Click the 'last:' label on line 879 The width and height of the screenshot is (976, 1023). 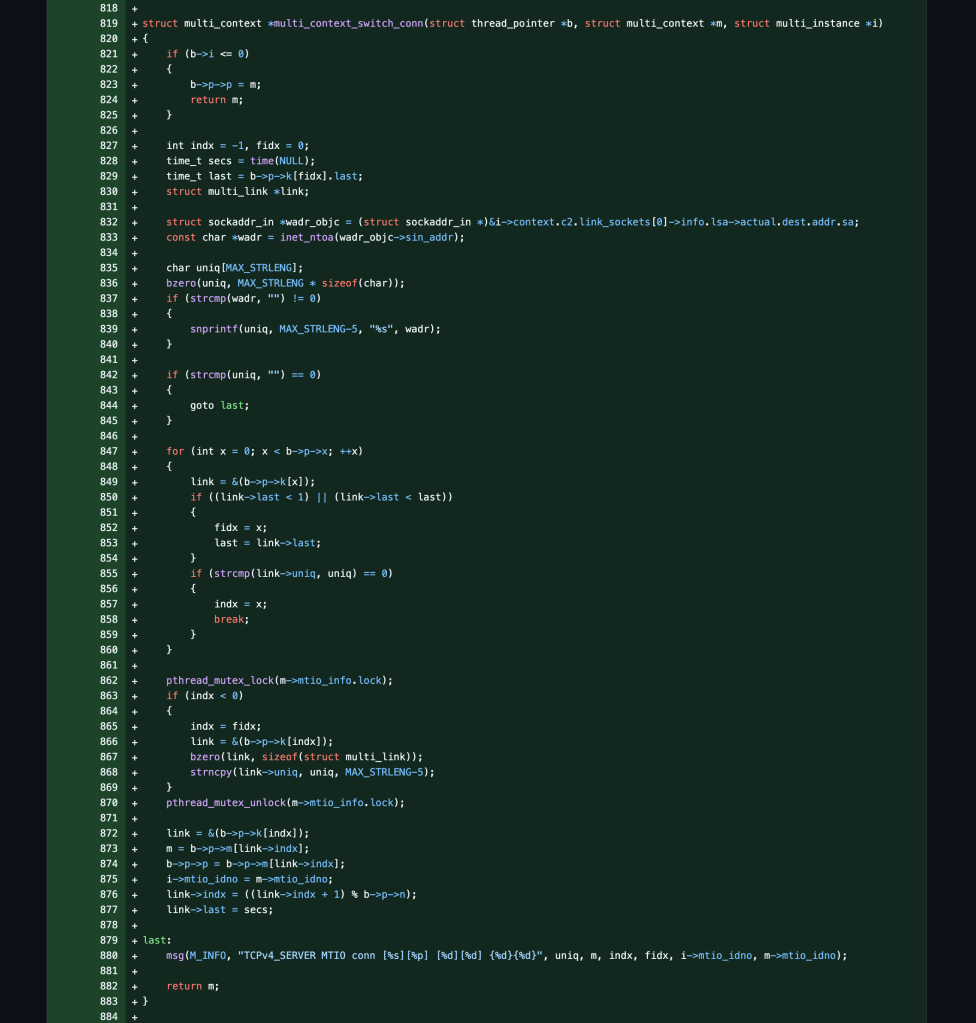pos(155,940)
